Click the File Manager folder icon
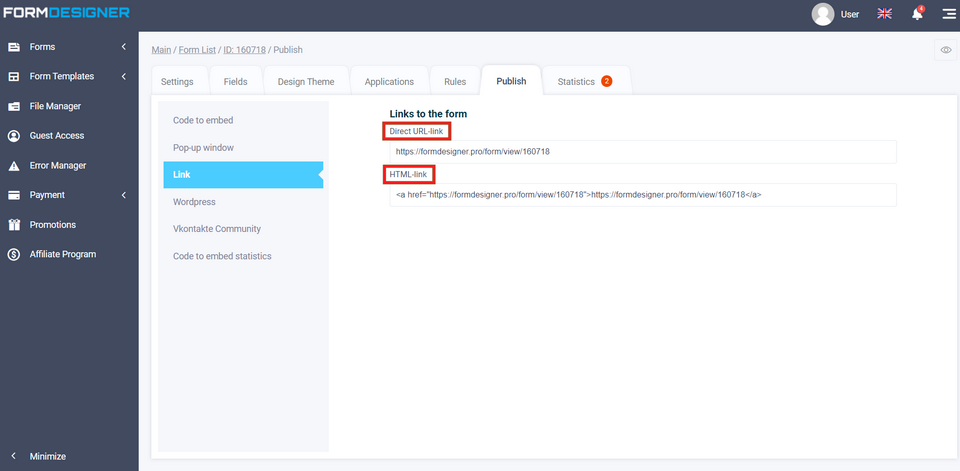The width and height of the screenshot is (960, 471). 14,106
